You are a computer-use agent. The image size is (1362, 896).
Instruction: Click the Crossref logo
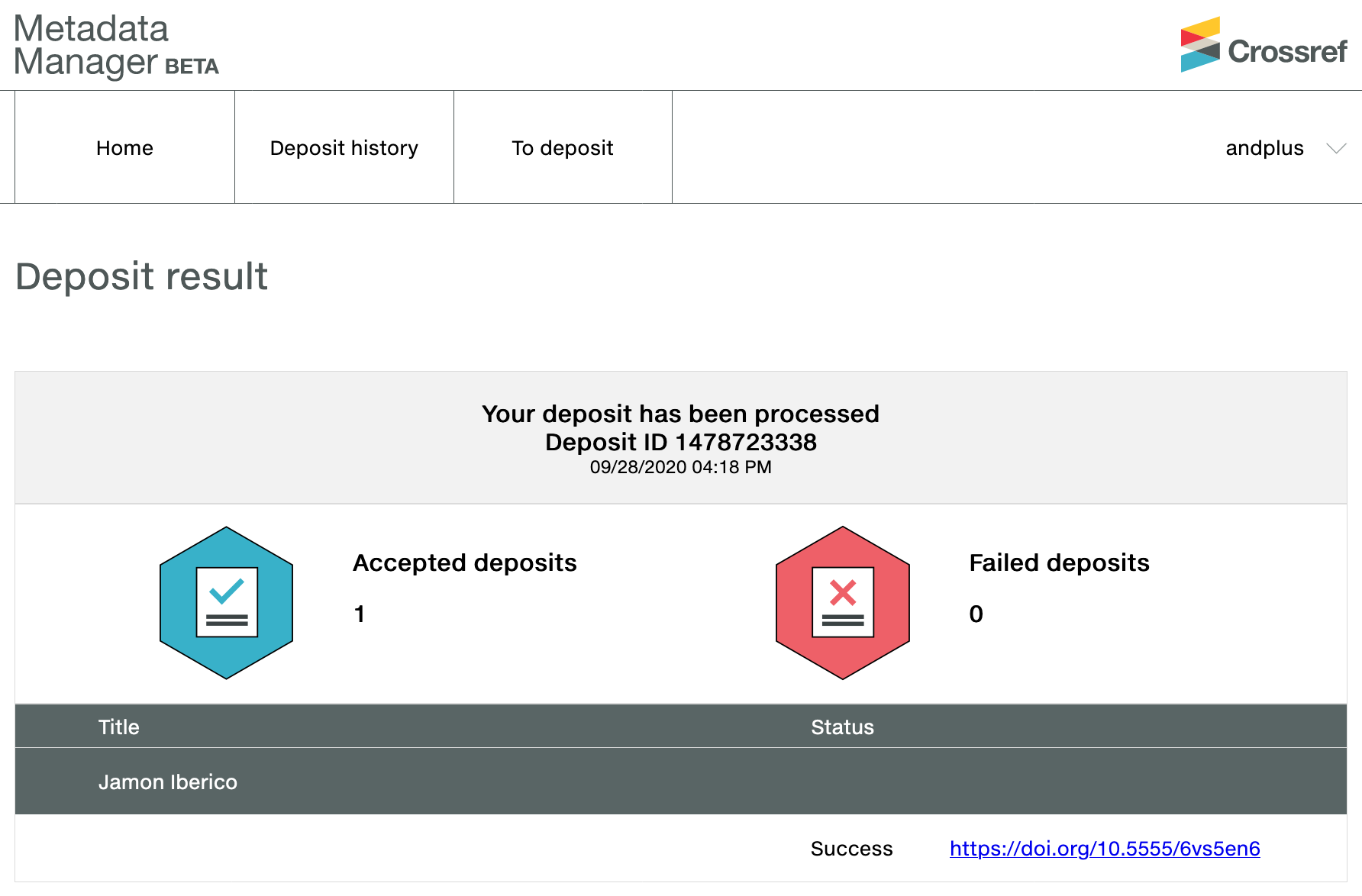click(x=1264, y=46)
